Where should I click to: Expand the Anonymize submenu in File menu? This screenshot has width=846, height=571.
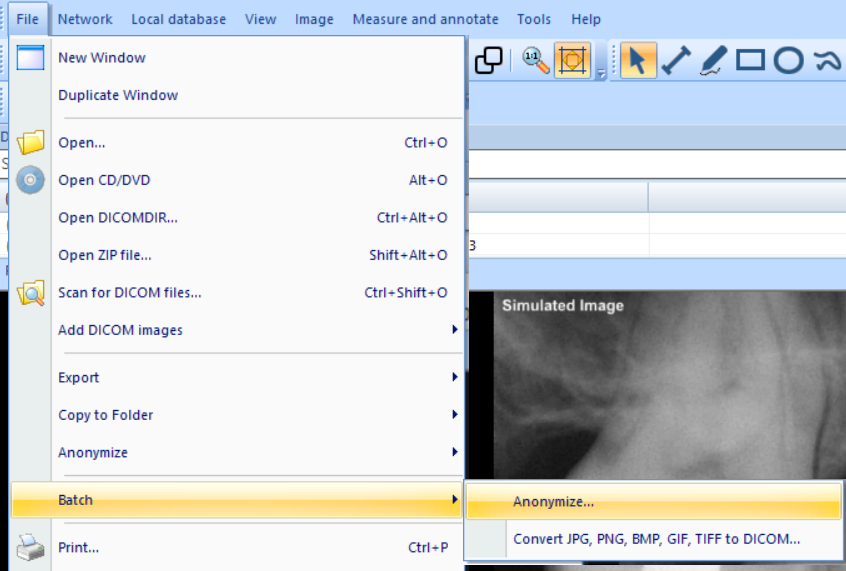tap(237, 452)
